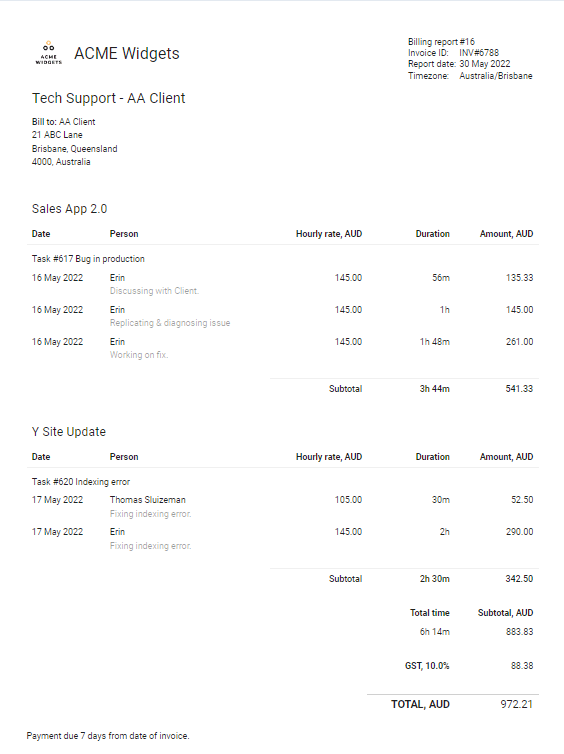The height and width of the screenshot is (754, 564).
Task: Click the Discussing with Client note
Action: [154, 291]
